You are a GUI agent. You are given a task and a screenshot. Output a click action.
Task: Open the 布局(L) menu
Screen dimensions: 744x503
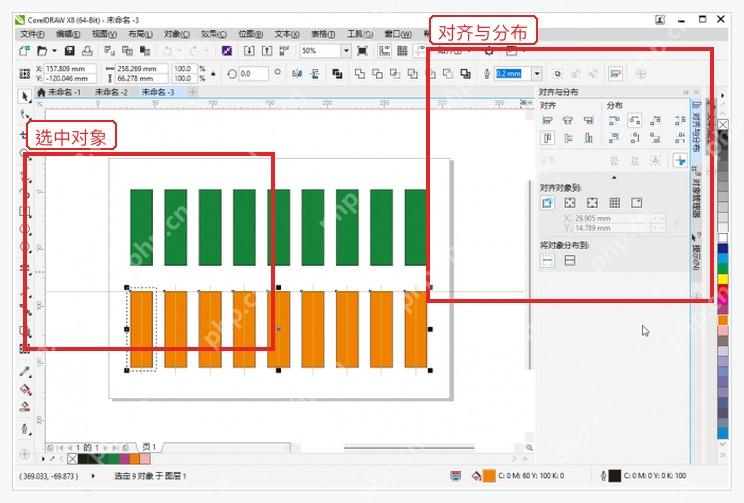(140, 34)
